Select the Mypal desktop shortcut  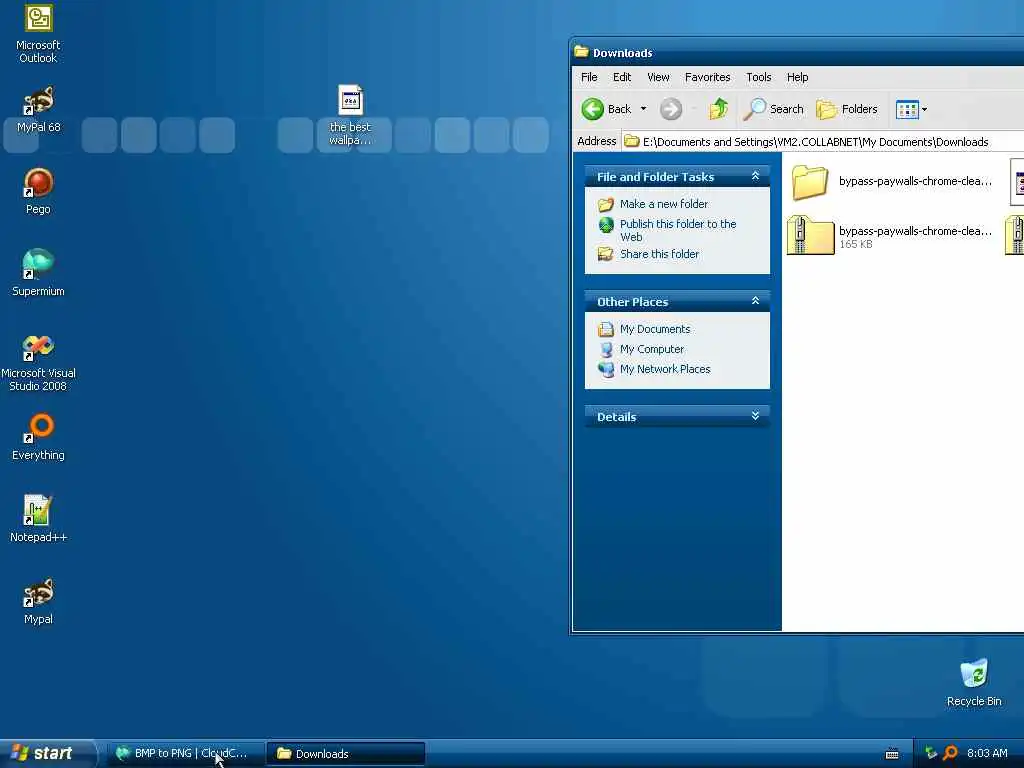(38, 601)
